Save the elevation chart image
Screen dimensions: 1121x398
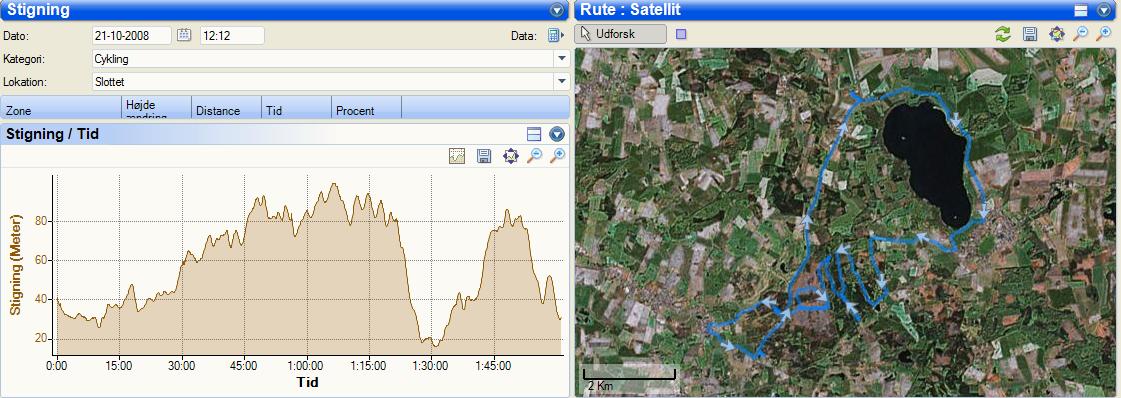(x=484, y=156)
